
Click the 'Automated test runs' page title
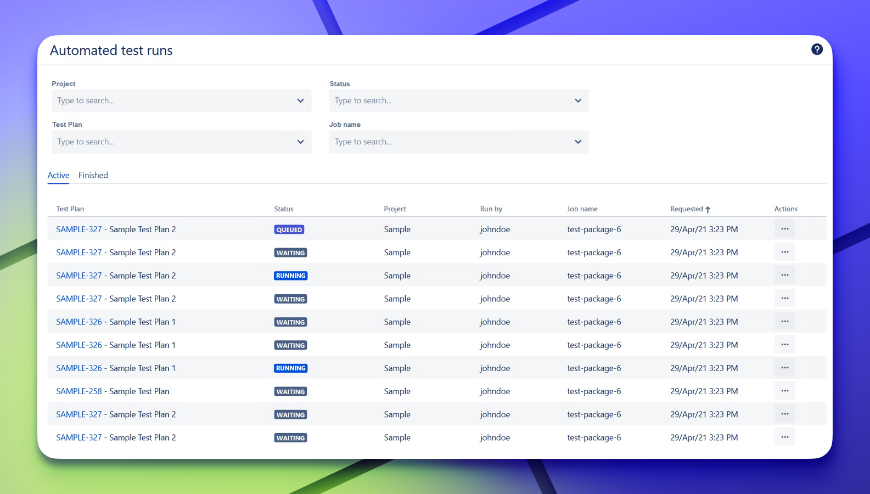click(x=111, y=51)
